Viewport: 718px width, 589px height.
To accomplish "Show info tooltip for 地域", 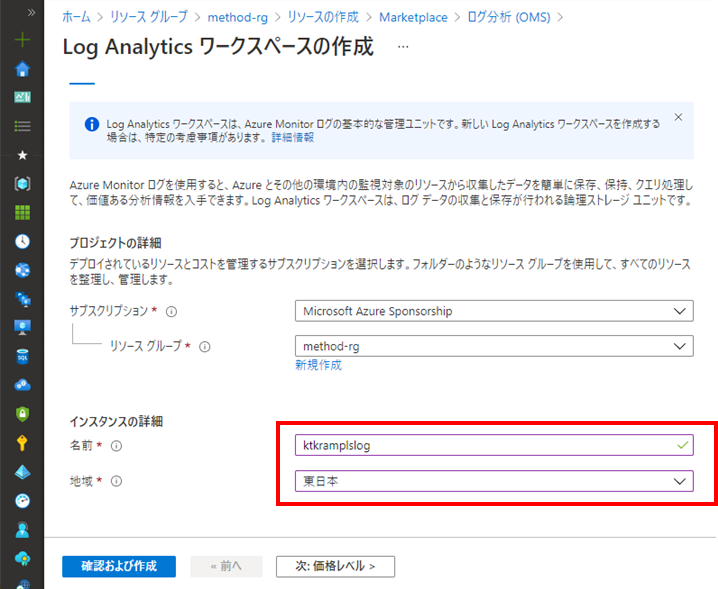I will click(116, 481).
